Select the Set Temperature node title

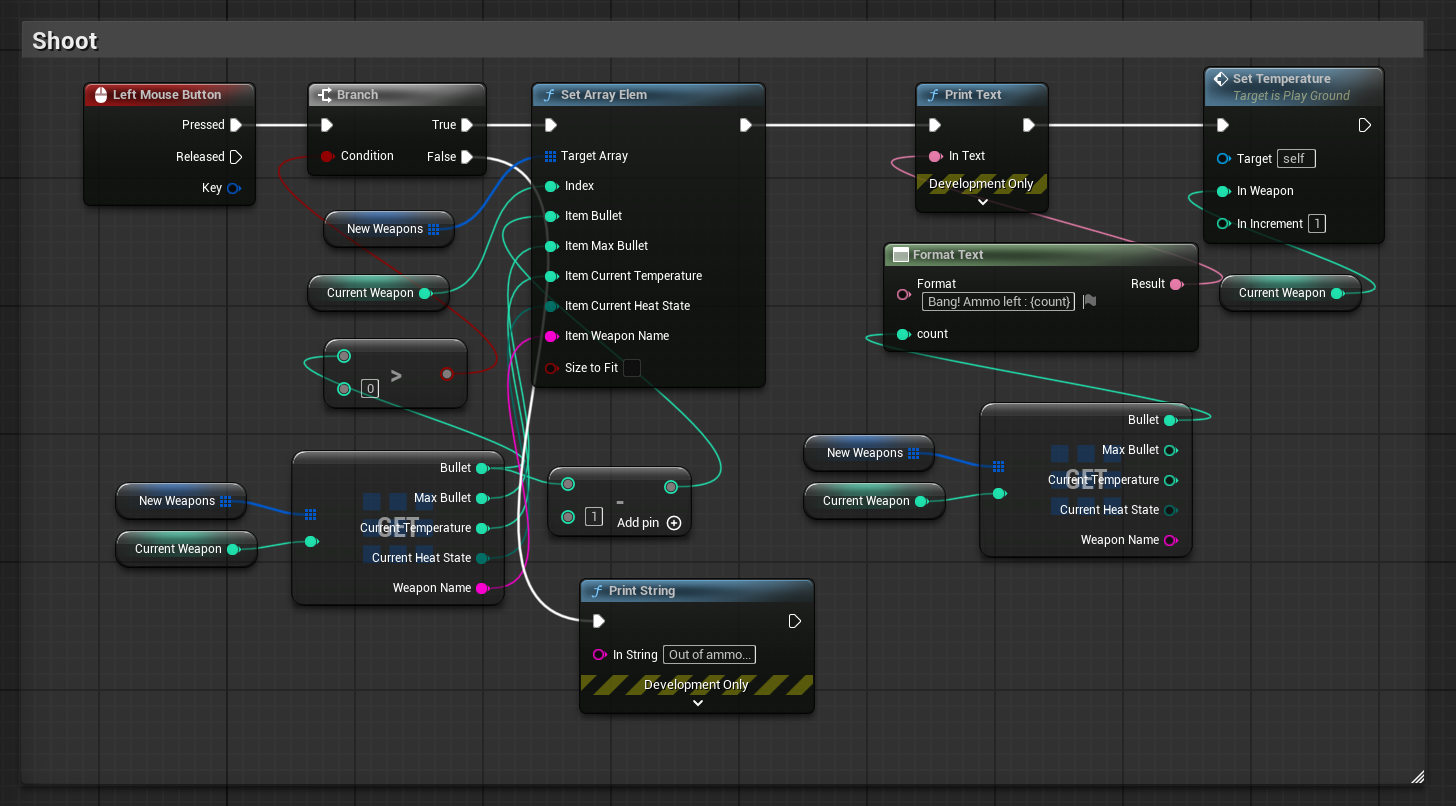pos(1282,79)
